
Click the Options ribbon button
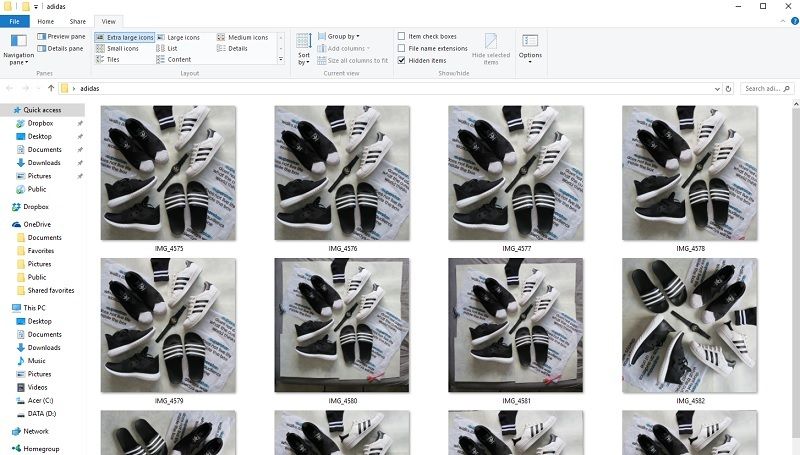pyautogui.click(x=530, y=49)
